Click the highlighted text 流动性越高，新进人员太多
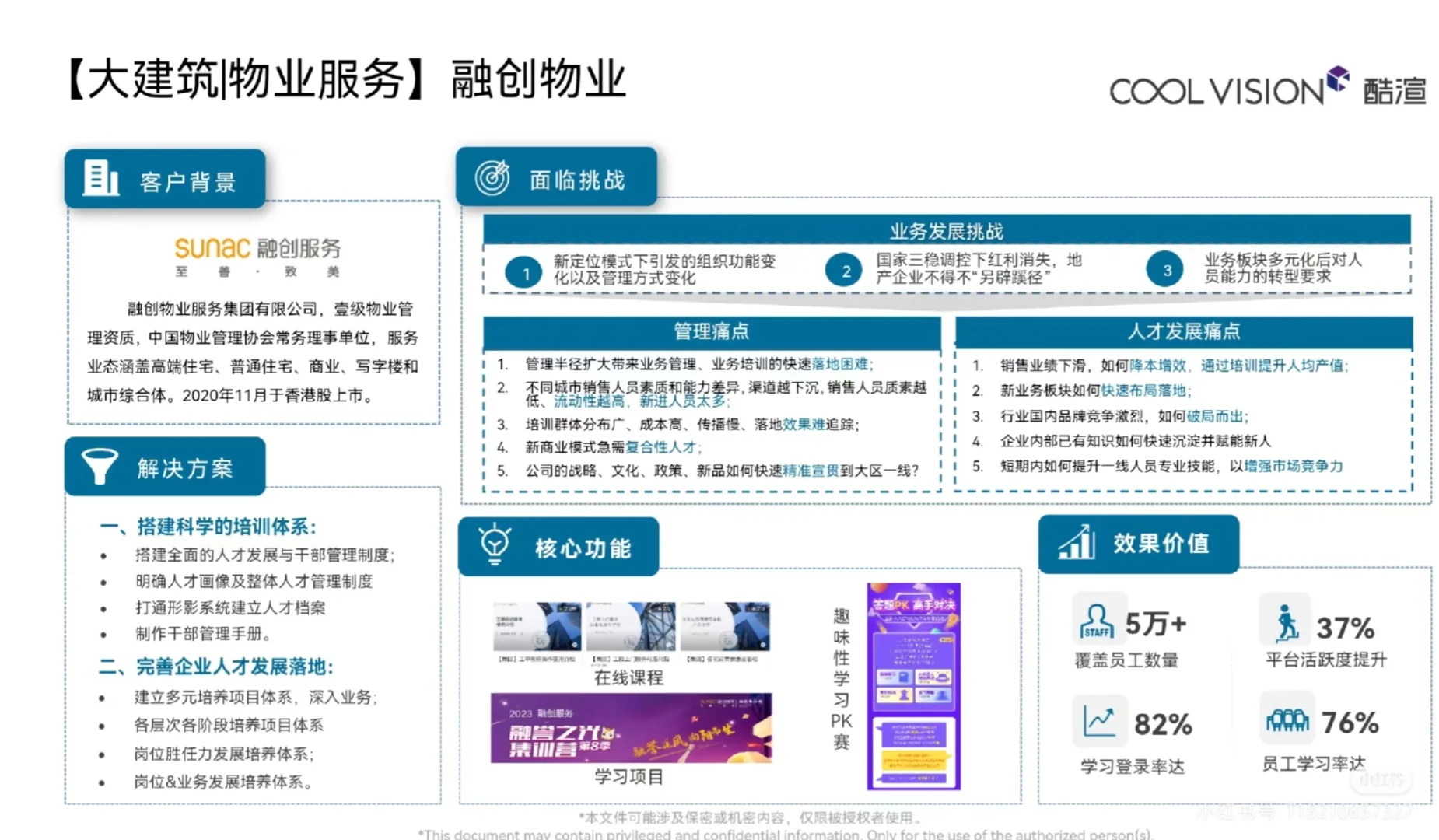The image size is (1439, 840). point(640,401)
